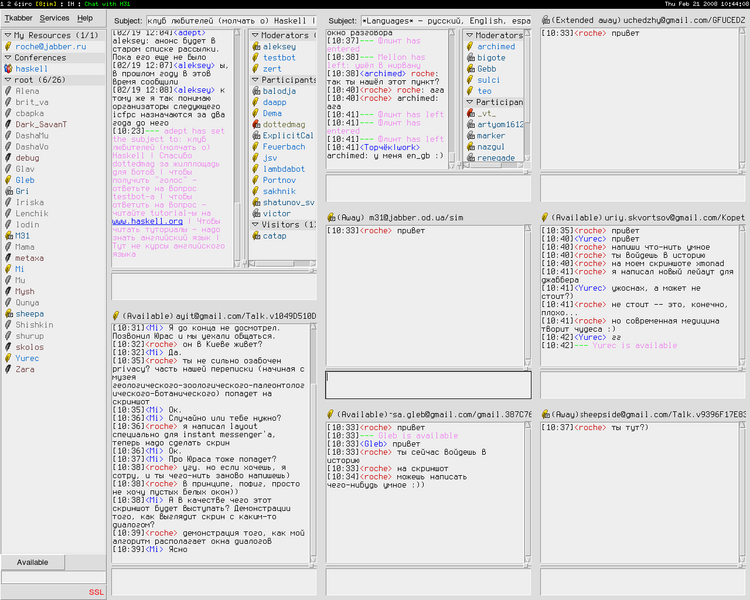Open the Available status dropdown
Viewport: 750px width, 600px height.
click(x=33, y=562)
